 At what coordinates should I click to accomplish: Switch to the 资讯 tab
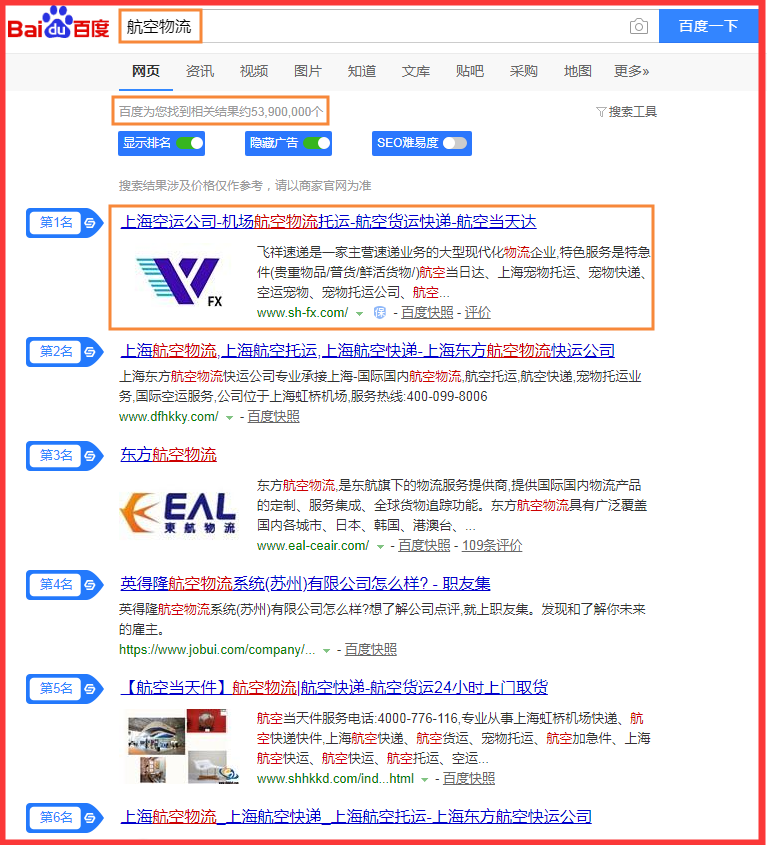pyautogui.click(x=199, y=71)
